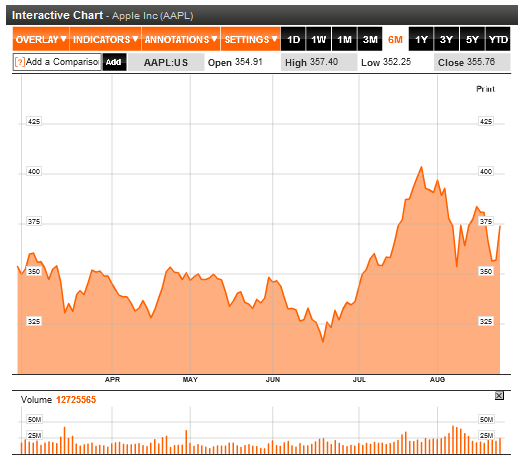Switch to the 1W time range
Viewport: 526px width, 473px height.
[x=318, y=40]
